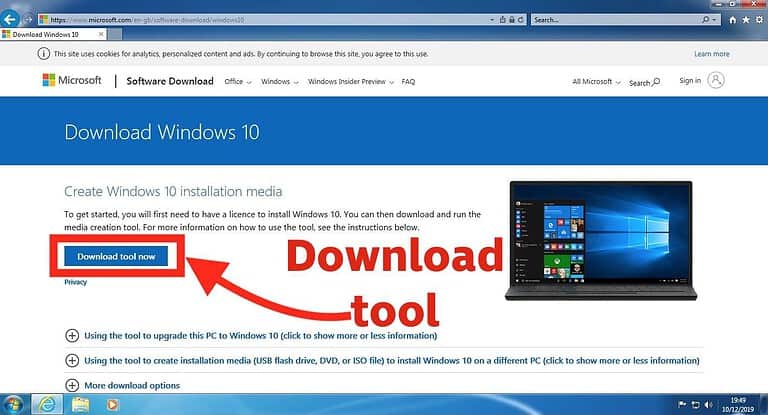
Task: Expand More download options section
Action: [122, 386]
